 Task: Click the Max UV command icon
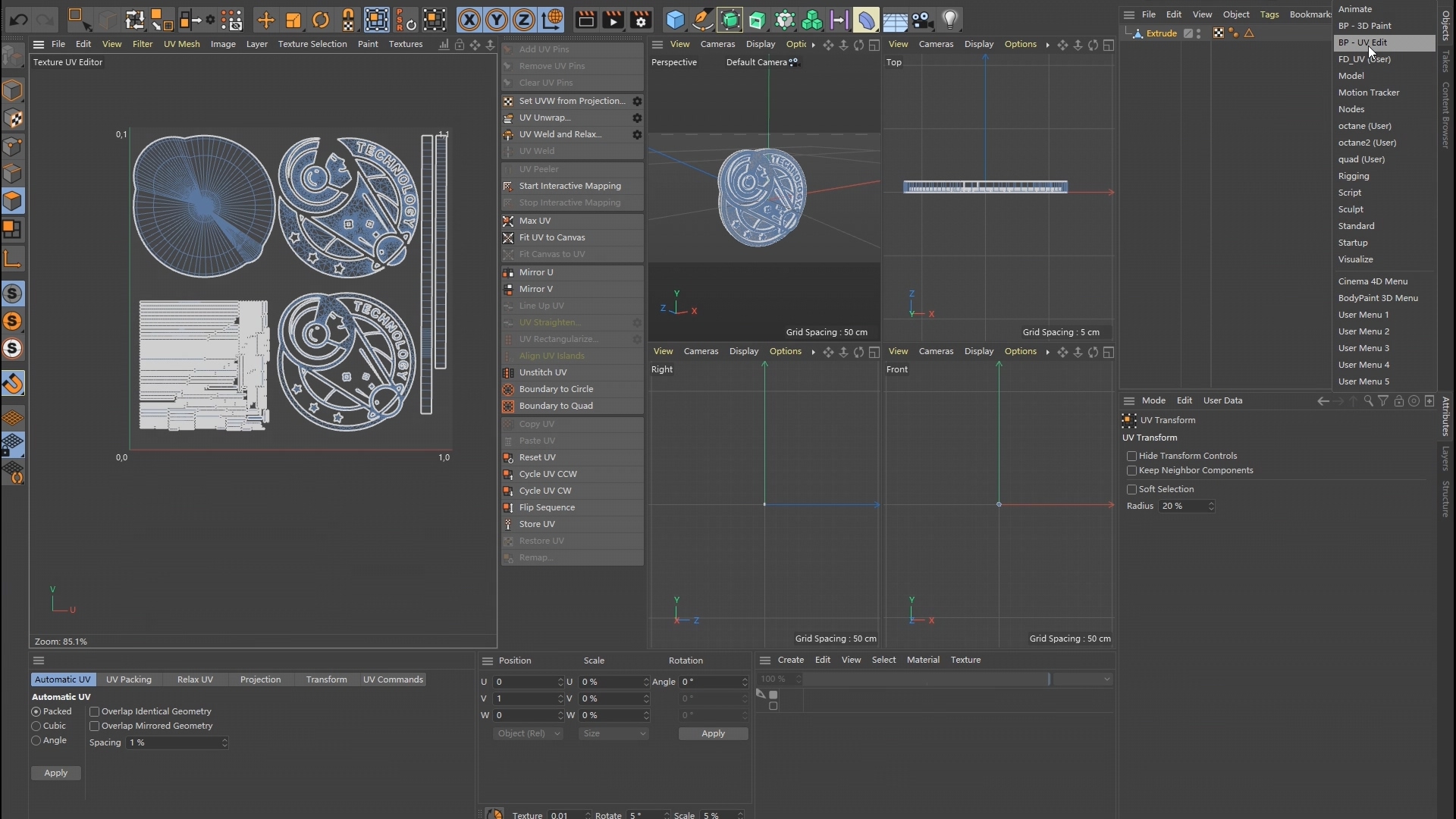[x=508, y=221]
